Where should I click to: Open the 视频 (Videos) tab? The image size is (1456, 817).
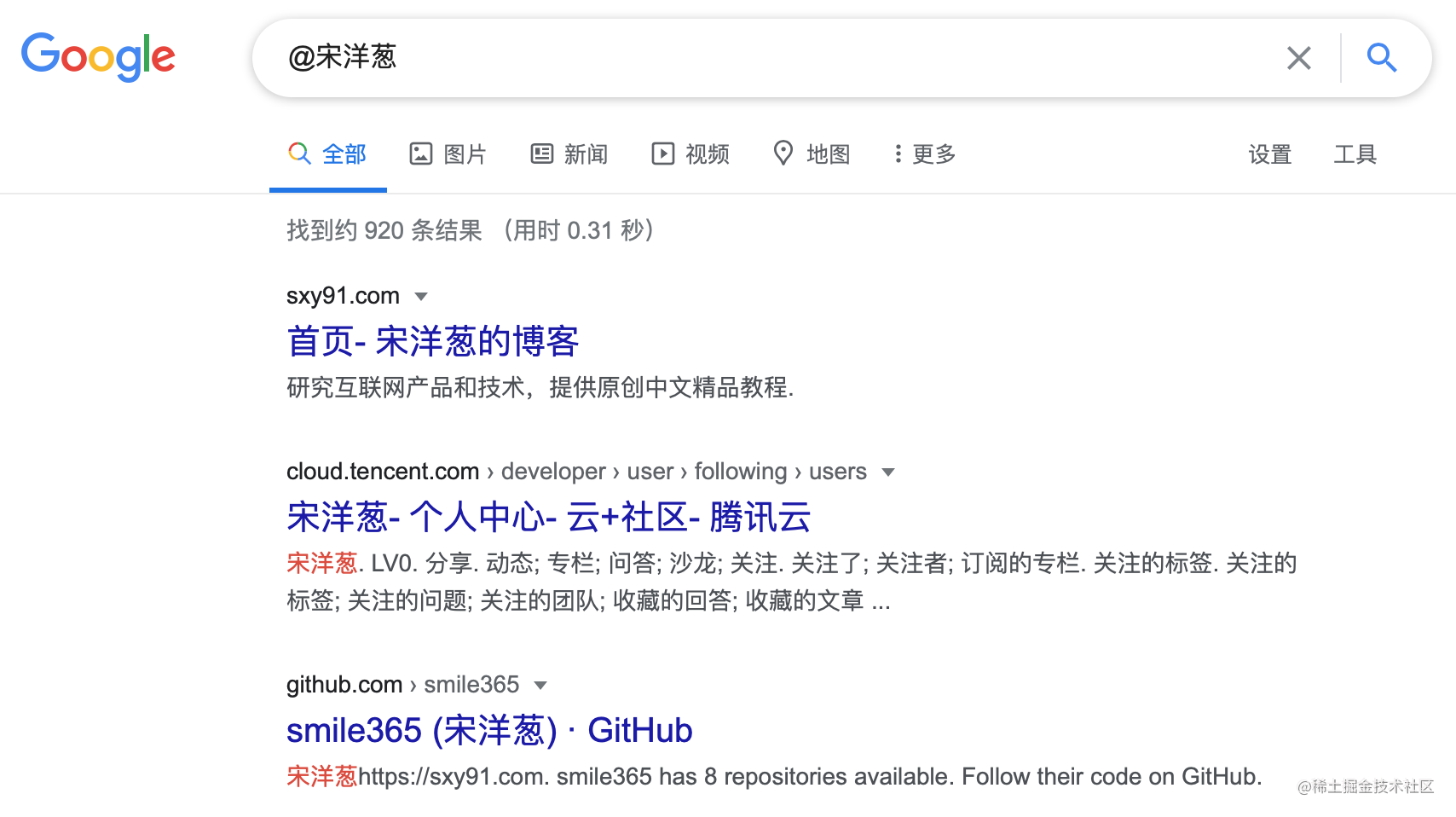click(690, 154)
